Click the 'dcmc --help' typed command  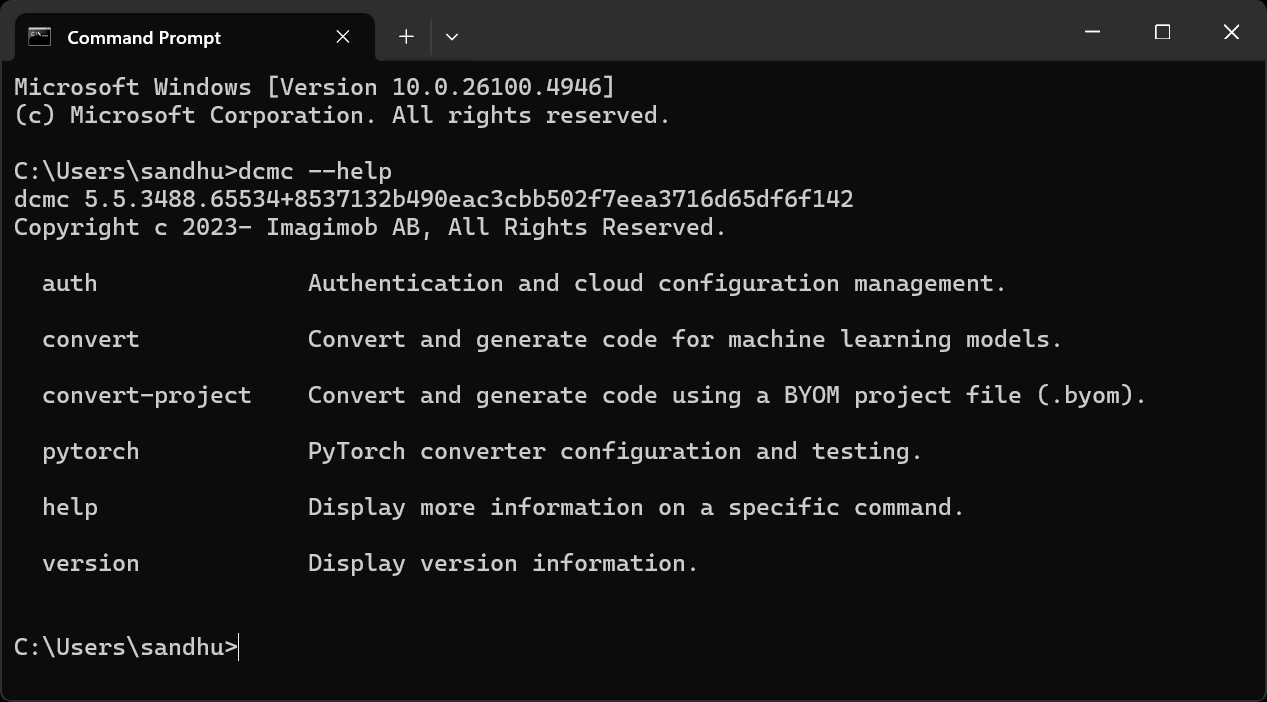(315, 171)
